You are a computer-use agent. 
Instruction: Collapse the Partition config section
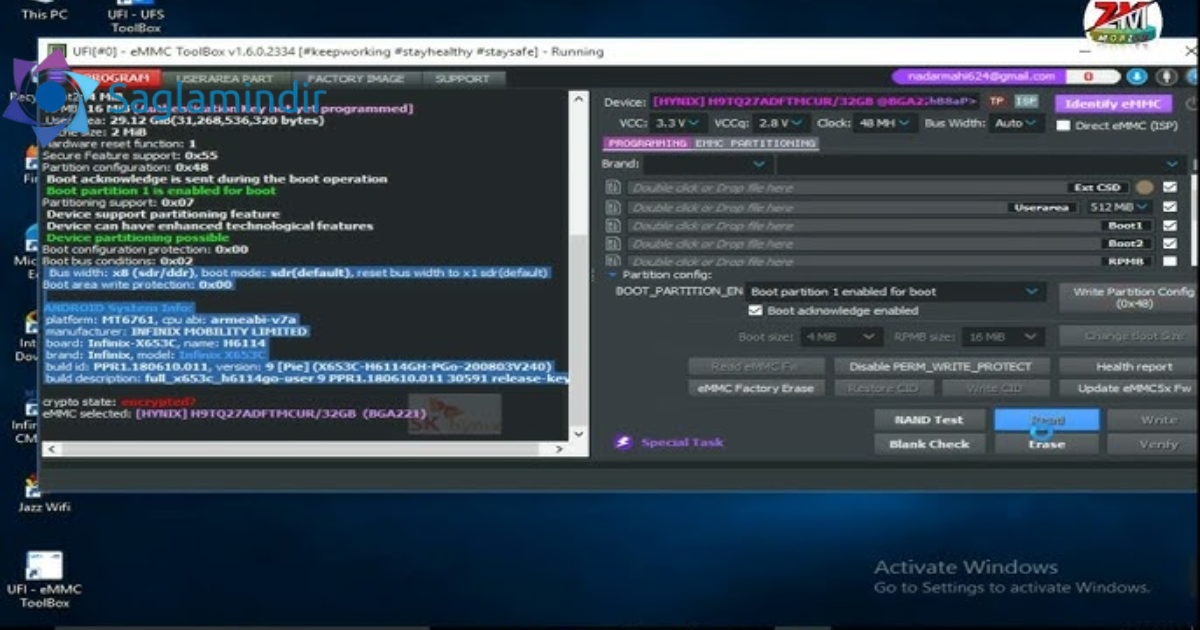coord(612,274)
